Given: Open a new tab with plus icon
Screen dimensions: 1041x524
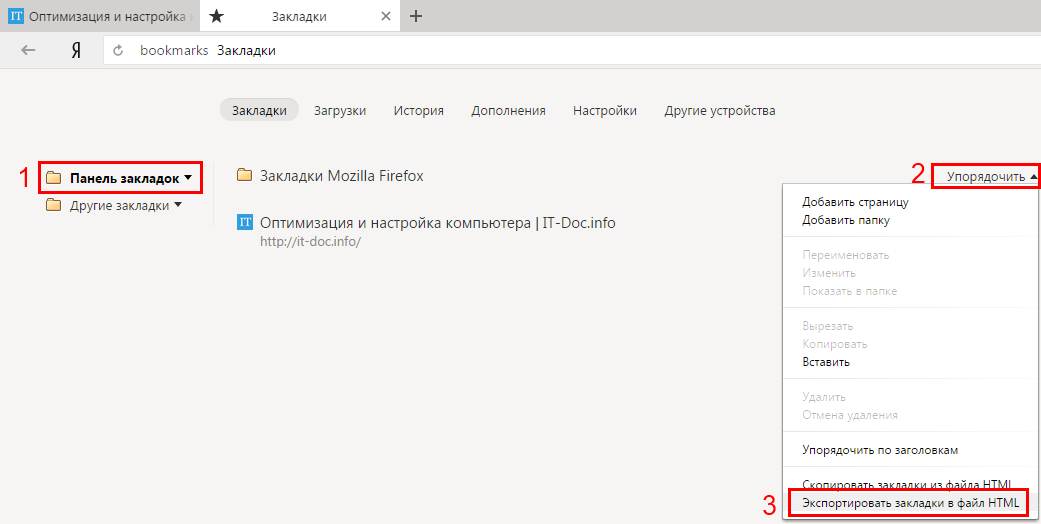Looking at the screenshot, I should tap(416, 17).
